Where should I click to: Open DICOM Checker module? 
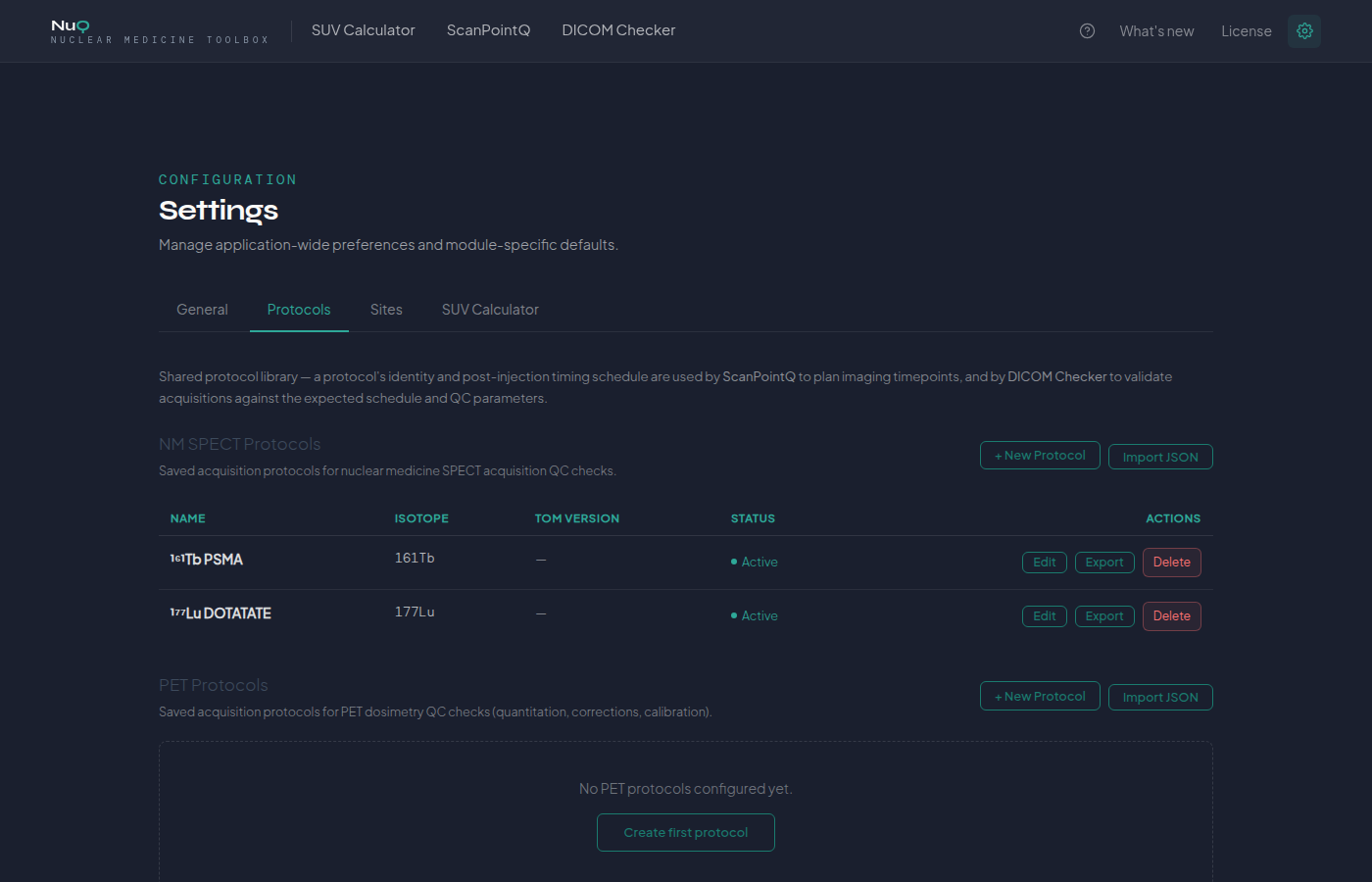tap(618, 30)
